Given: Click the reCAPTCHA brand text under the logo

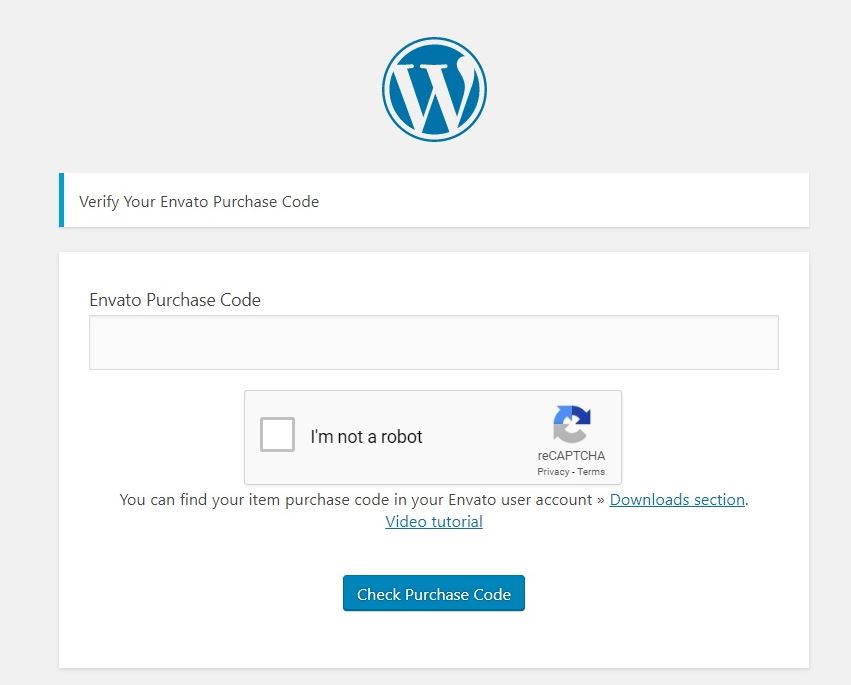Looking at the screenshot, I should pos(571,455).
